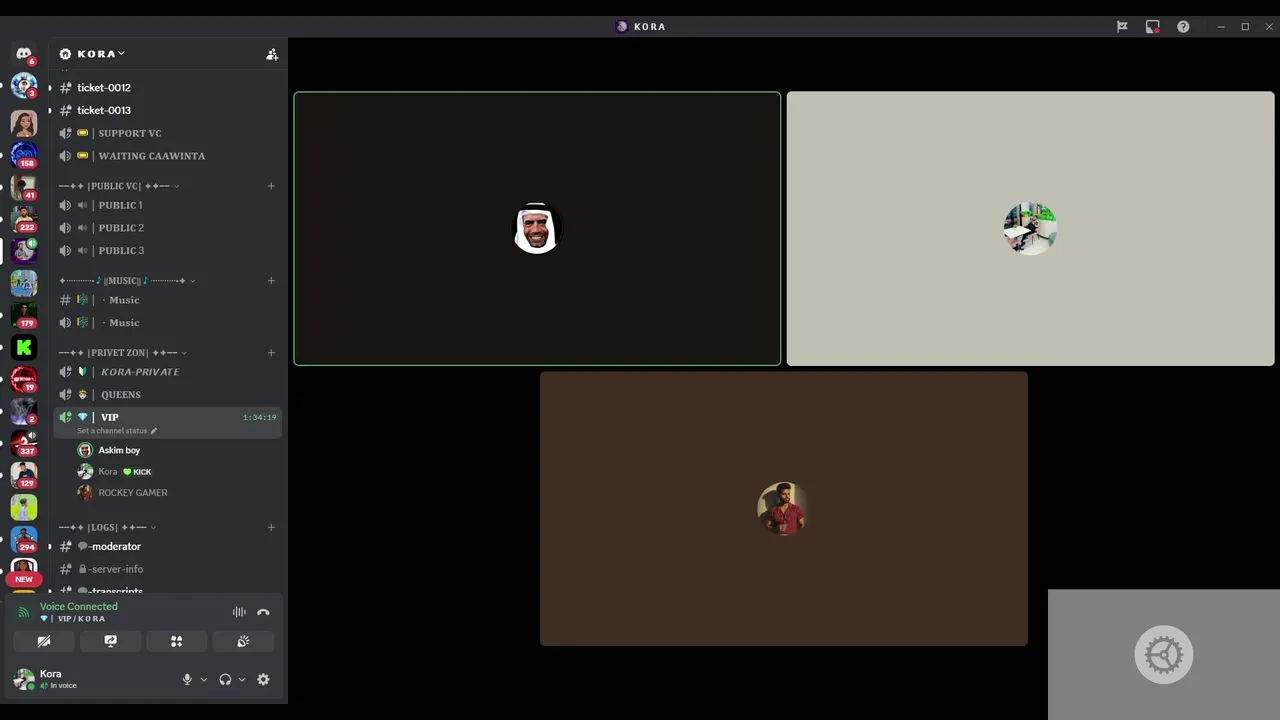The width and height of the screenshot is (1280, 720).
Task: Join QUEENS voice channel
Action: point(168,395)
